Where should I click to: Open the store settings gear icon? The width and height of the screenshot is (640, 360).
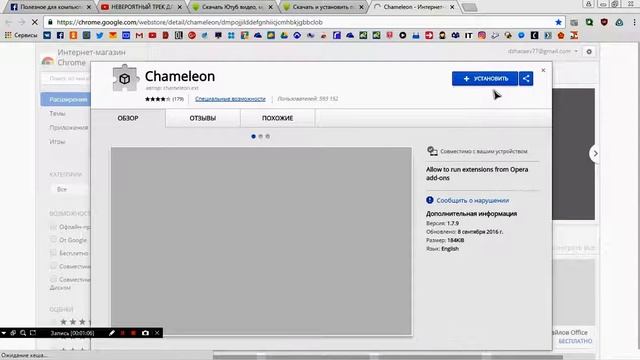click(x=589, y=52)
